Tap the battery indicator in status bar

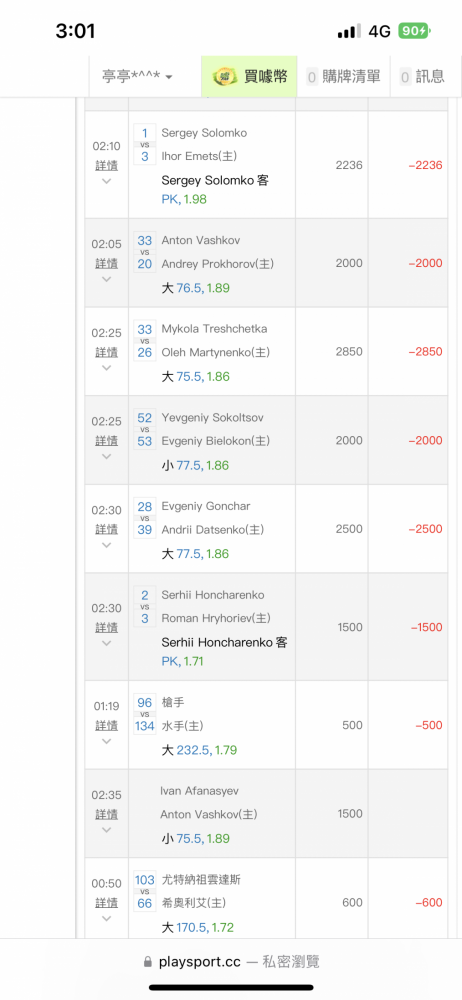coord(415,31)
